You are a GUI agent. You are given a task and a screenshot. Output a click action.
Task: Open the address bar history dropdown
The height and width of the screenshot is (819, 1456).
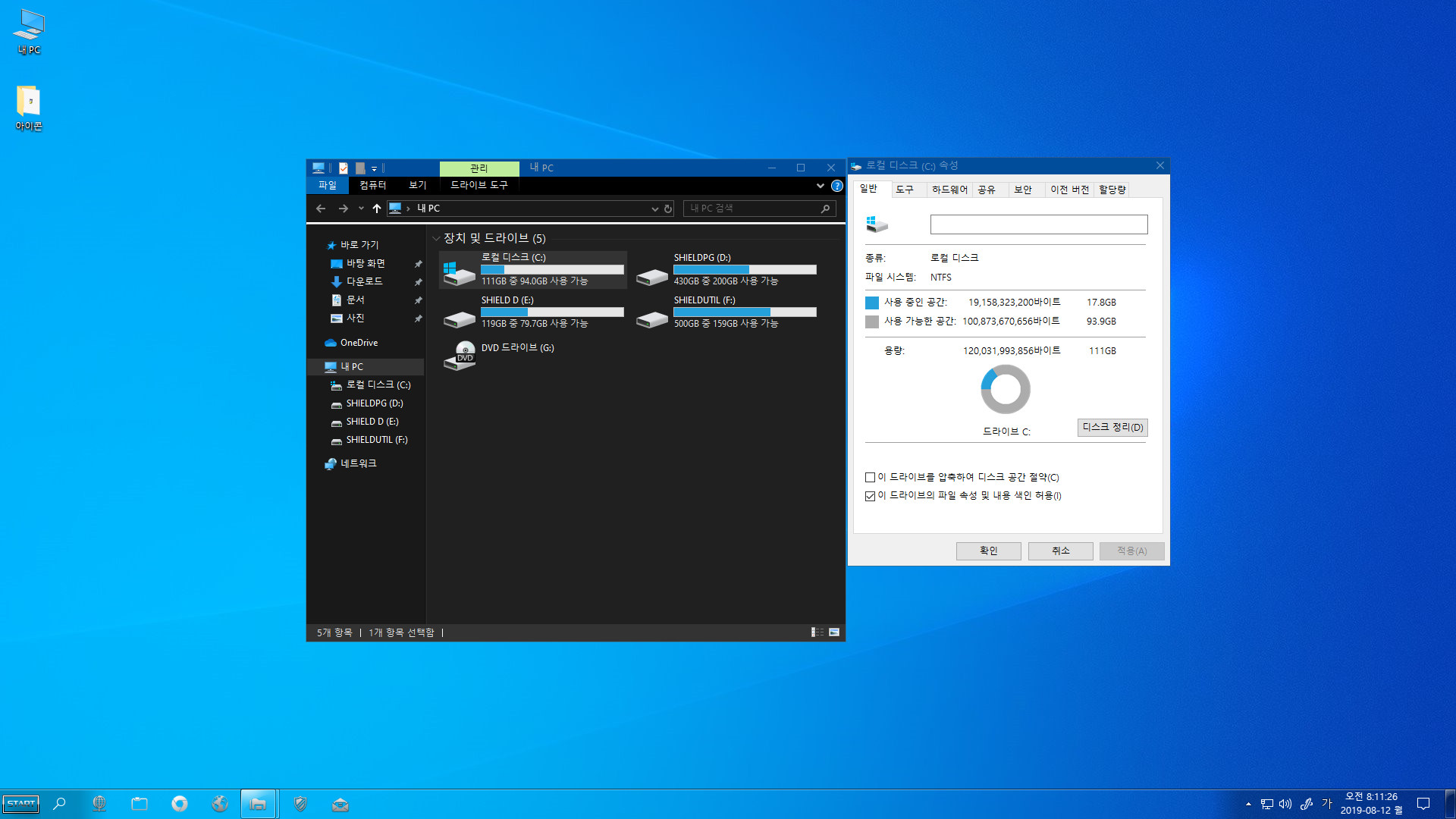[x=654, y=209]
